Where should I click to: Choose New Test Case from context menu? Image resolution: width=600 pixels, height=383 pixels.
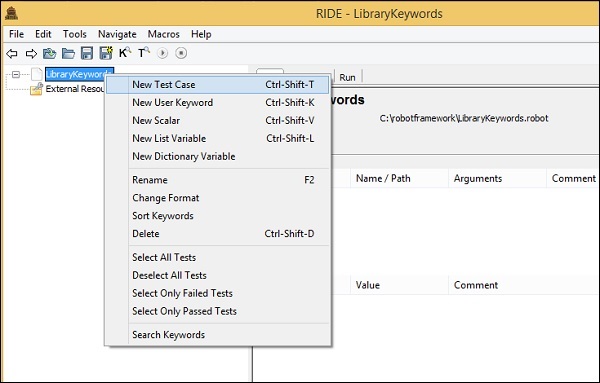(217, 85)
